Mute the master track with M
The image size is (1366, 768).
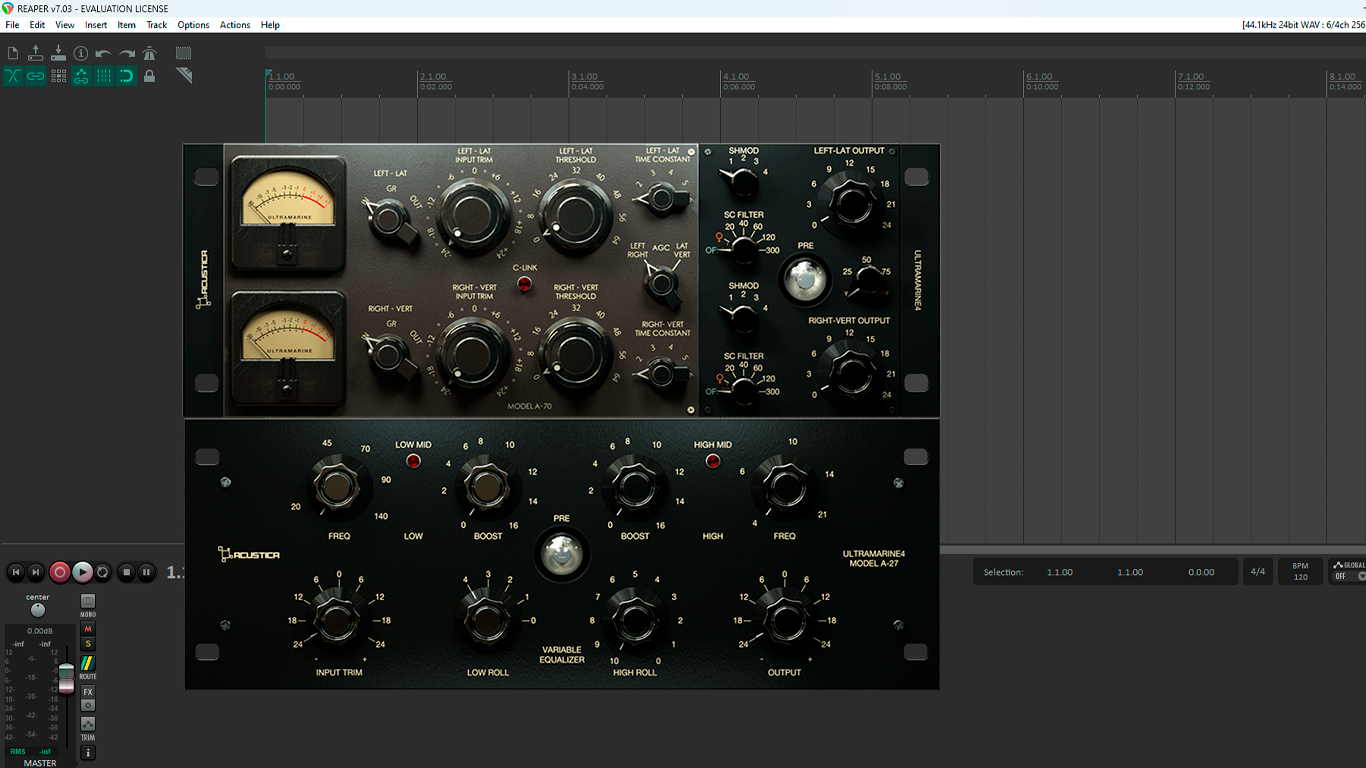(88, 629)
